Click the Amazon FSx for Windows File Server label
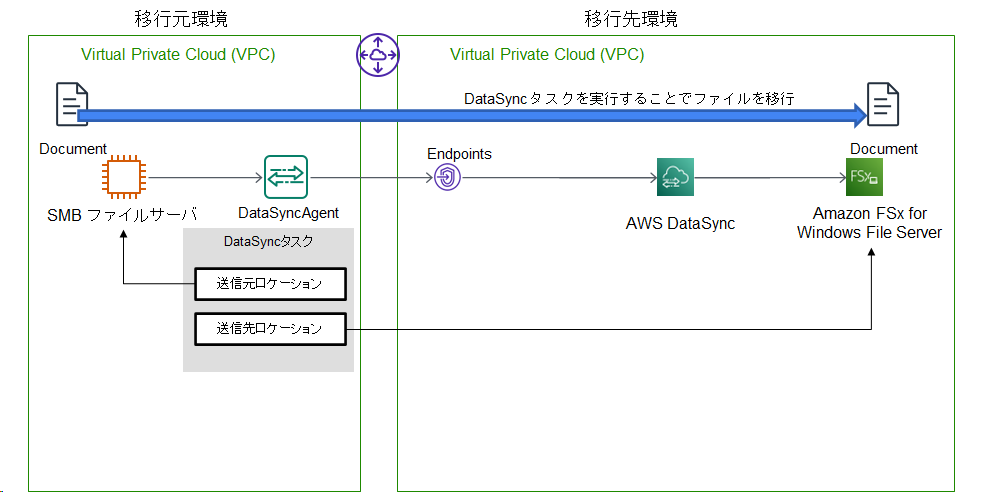The image size is (987, 503). click(x=869, y=223)
